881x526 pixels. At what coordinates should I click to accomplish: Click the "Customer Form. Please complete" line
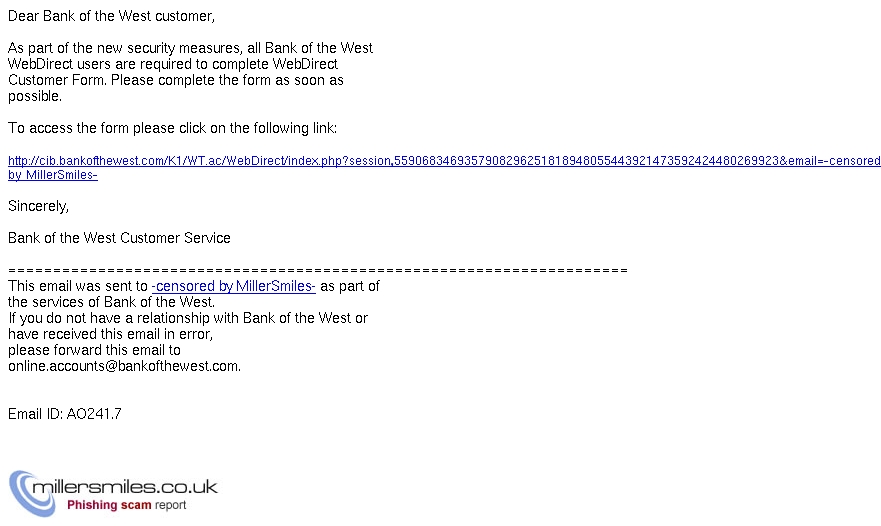[x=176, y=80]
